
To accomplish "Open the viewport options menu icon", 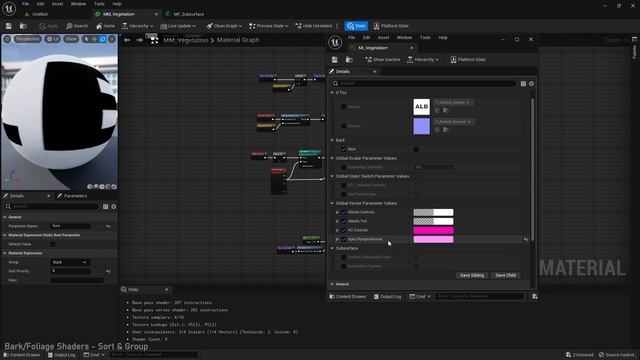I will point(7,39).
